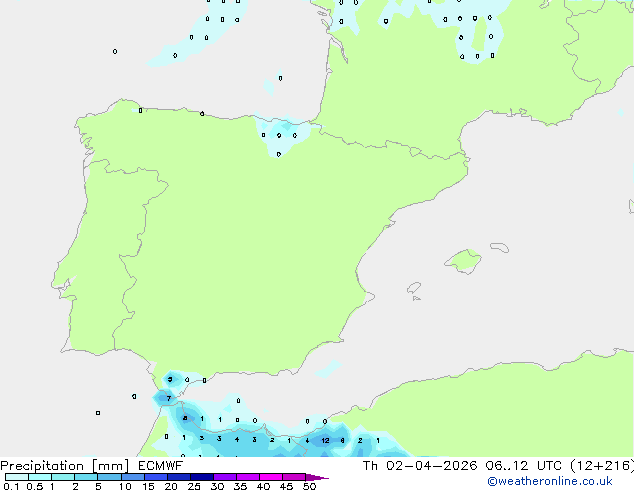
Task: Click the "Th" weekday abbreviation
Action: (370, 466)
